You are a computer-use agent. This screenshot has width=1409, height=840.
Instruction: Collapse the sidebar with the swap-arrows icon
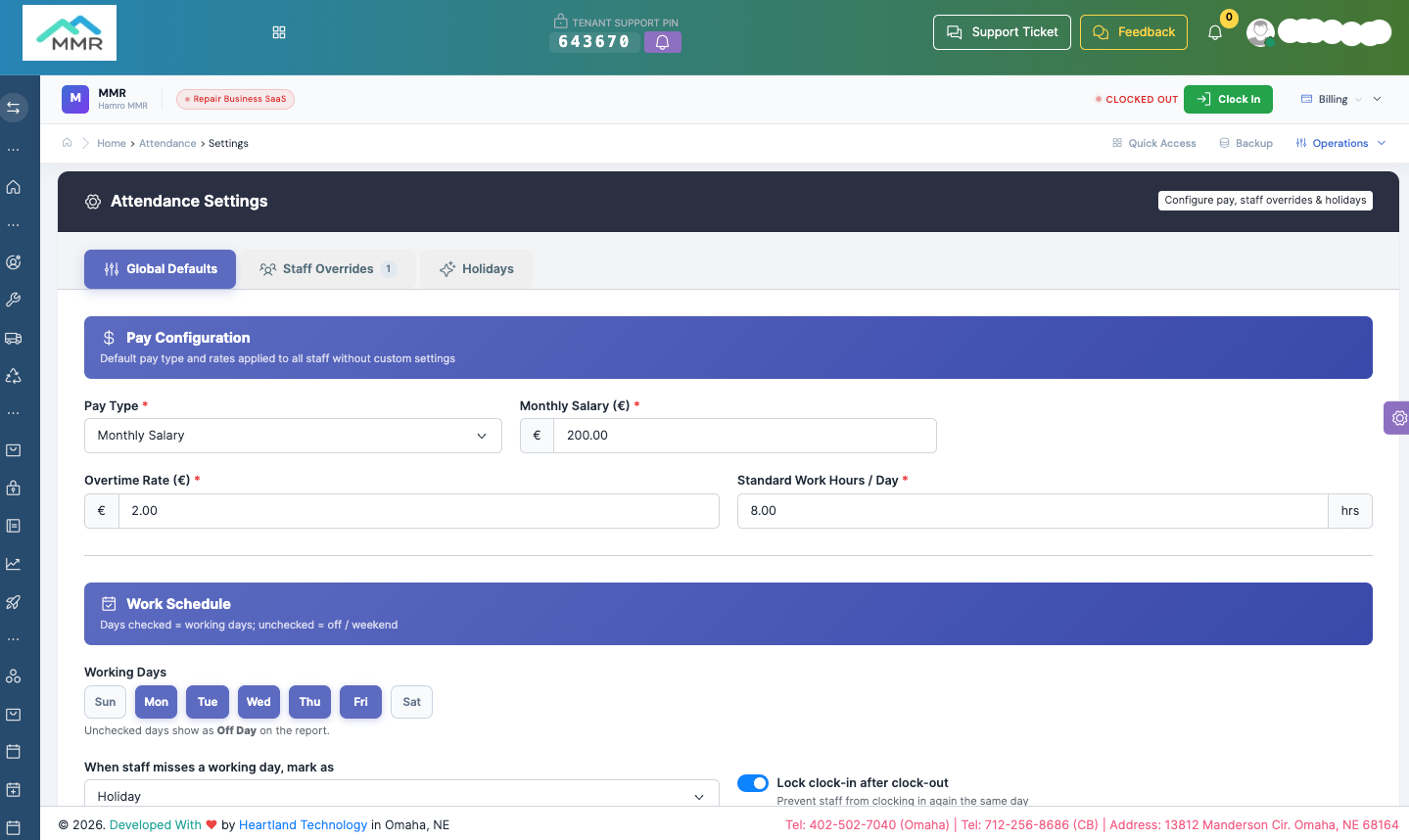[x=14, y=108]
